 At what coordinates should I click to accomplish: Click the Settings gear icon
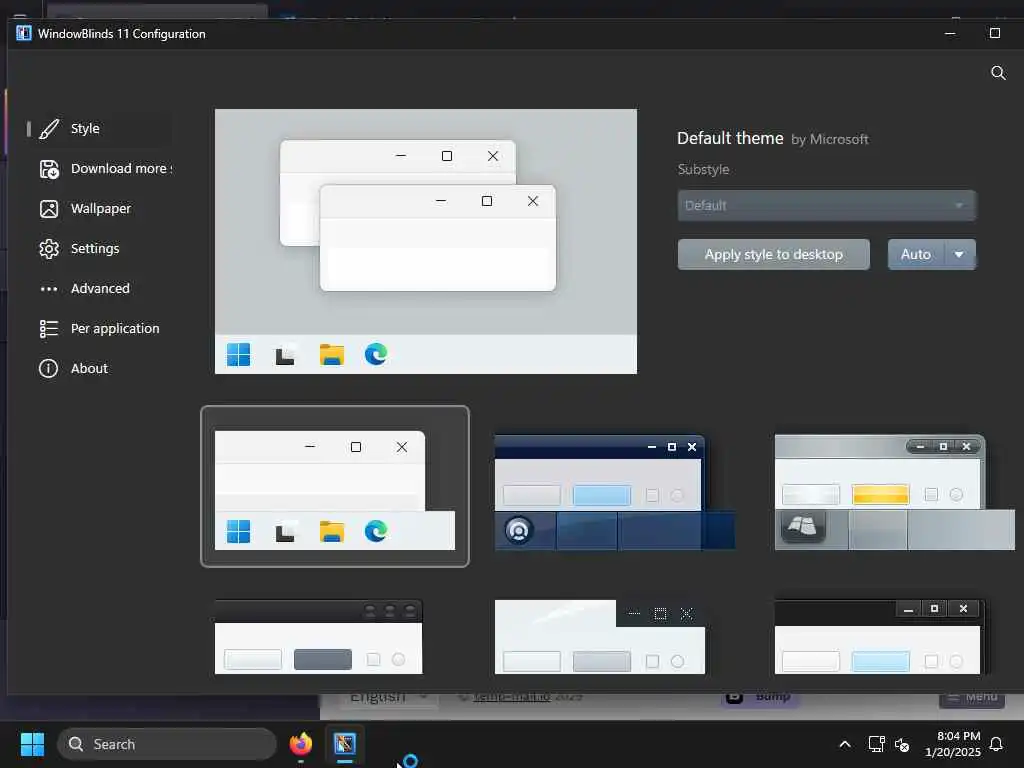[x=49, y=249]
